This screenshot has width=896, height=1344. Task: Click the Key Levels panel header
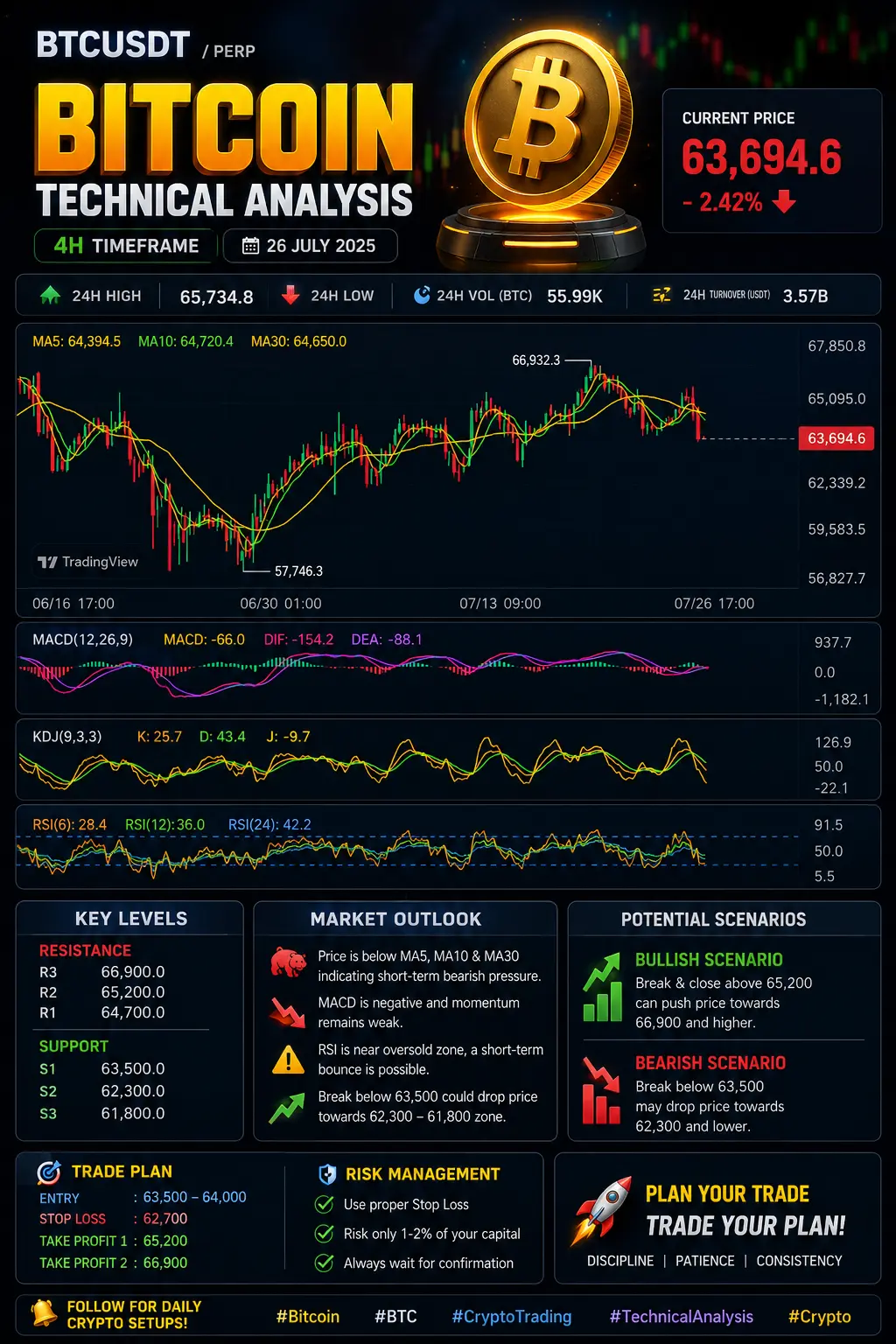131,919
